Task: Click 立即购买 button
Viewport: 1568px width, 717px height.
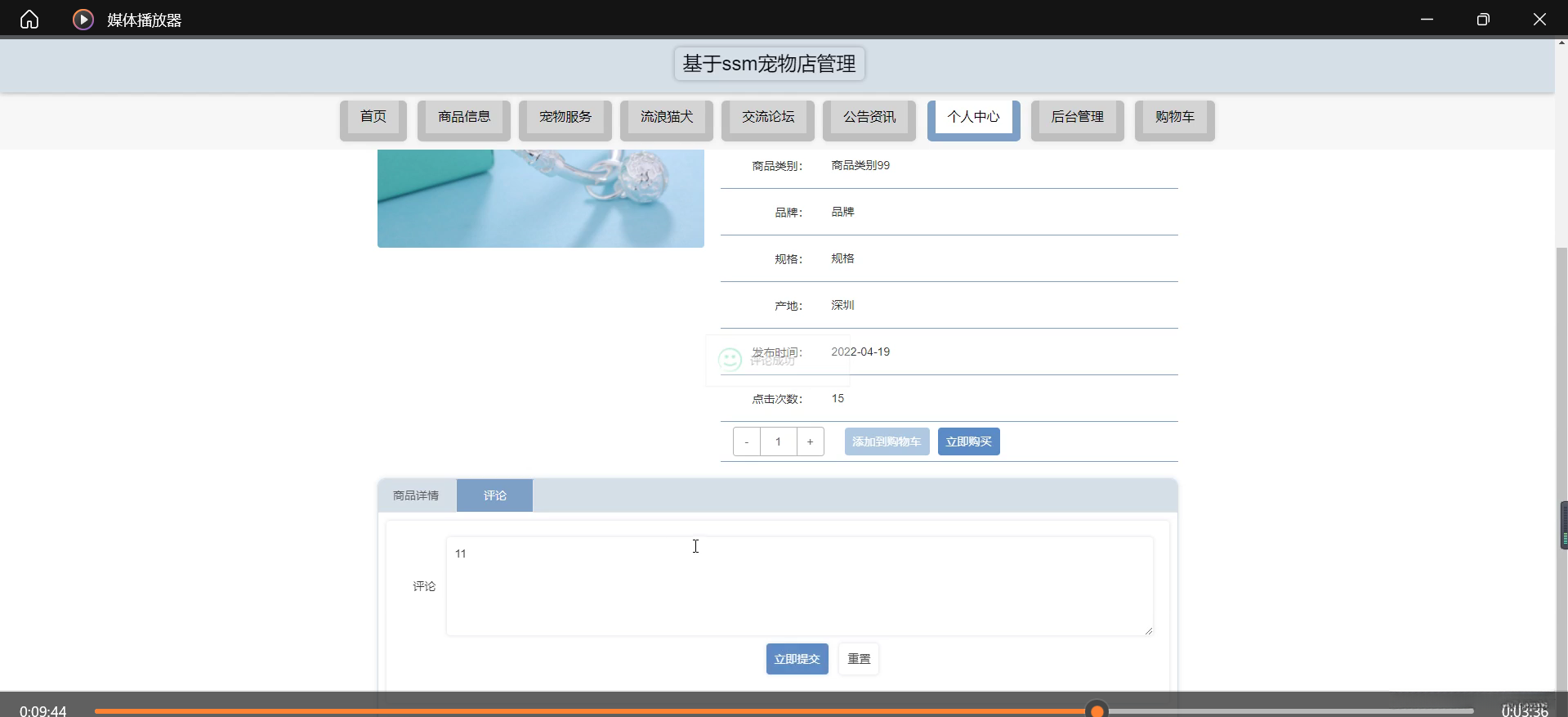Action: click(x=969, y=441)
